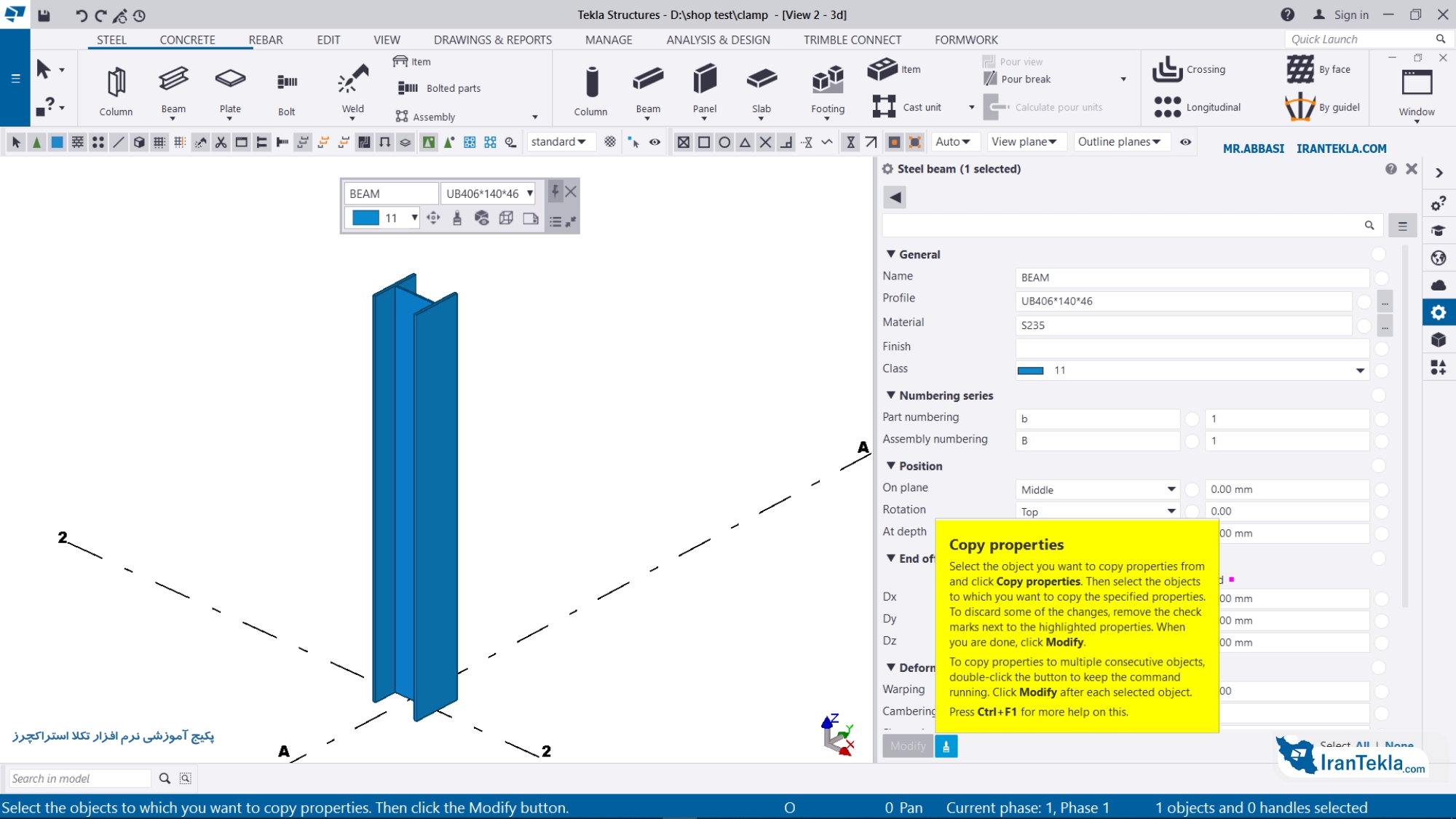Click the Class color swatch in property pane

(1030, 371)
